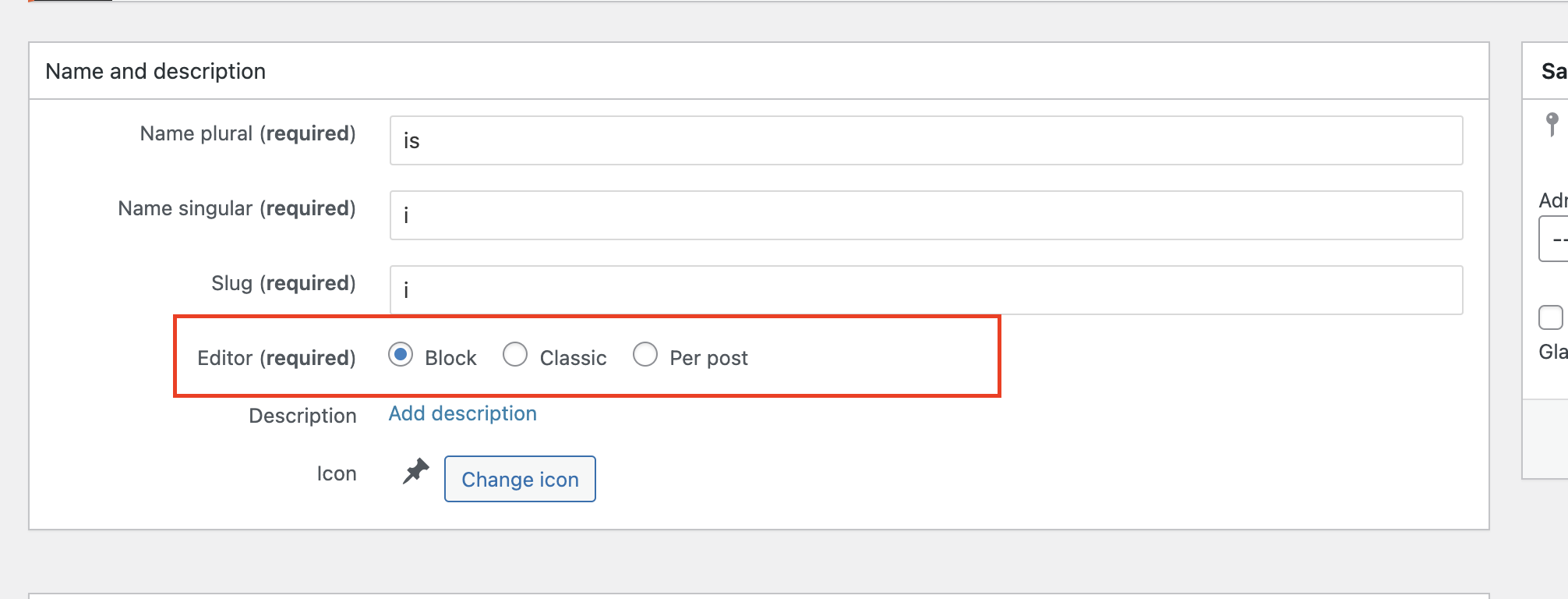1568x599 pixels.
Task: Click the pin icon in right sidebar panel
Action: [x=1552, y=123]
